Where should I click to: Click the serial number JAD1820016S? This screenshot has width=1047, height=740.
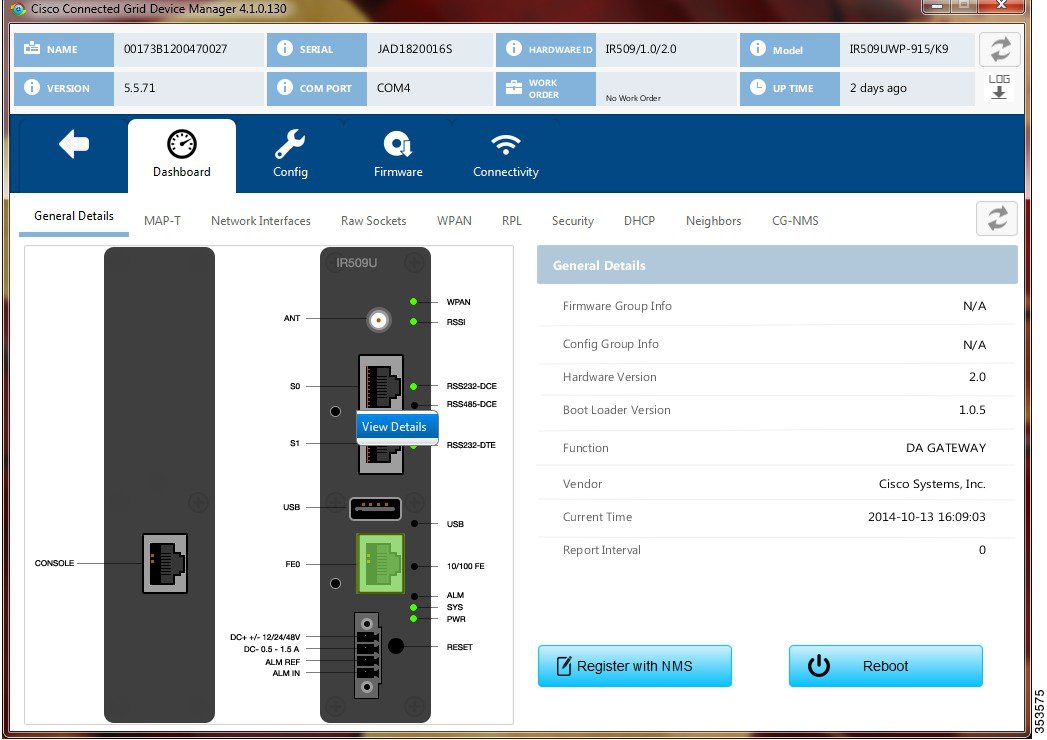click(415, 49)
